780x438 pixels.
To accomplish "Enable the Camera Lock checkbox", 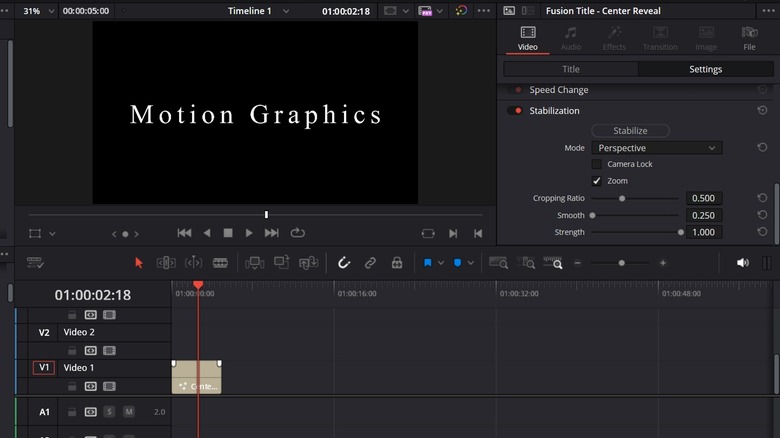I will (597, 164).
